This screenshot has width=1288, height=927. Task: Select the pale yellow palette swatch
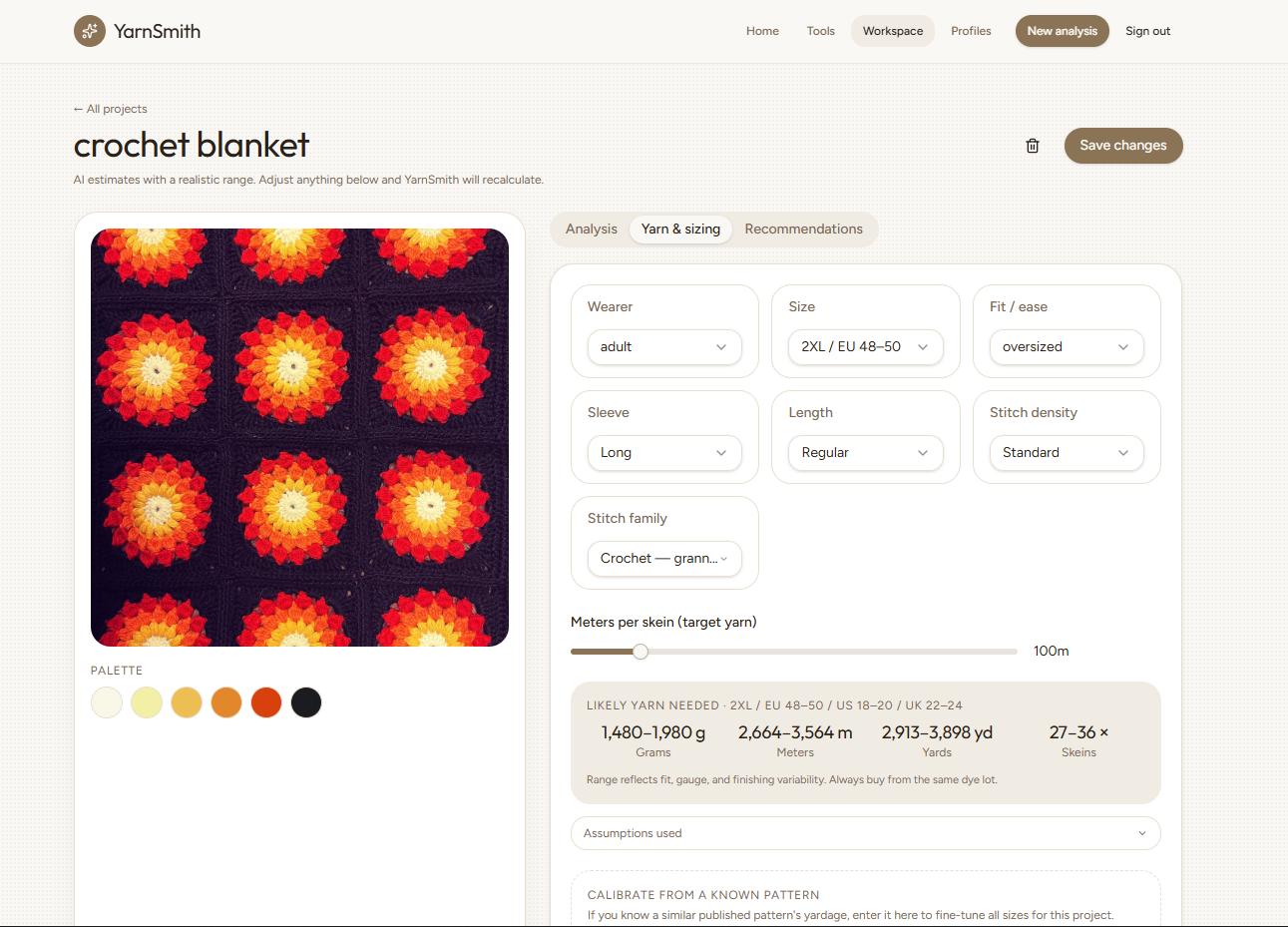click(147, 702)
